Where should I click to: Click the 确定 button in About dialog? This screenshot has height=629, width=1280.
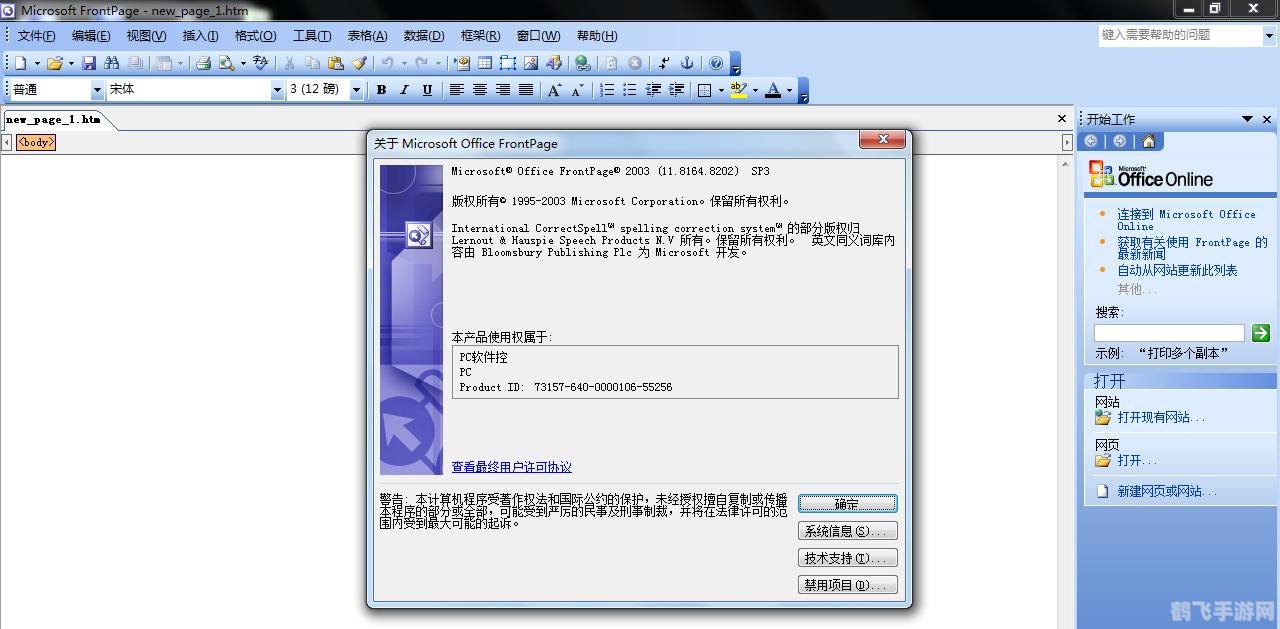[847, 503]
